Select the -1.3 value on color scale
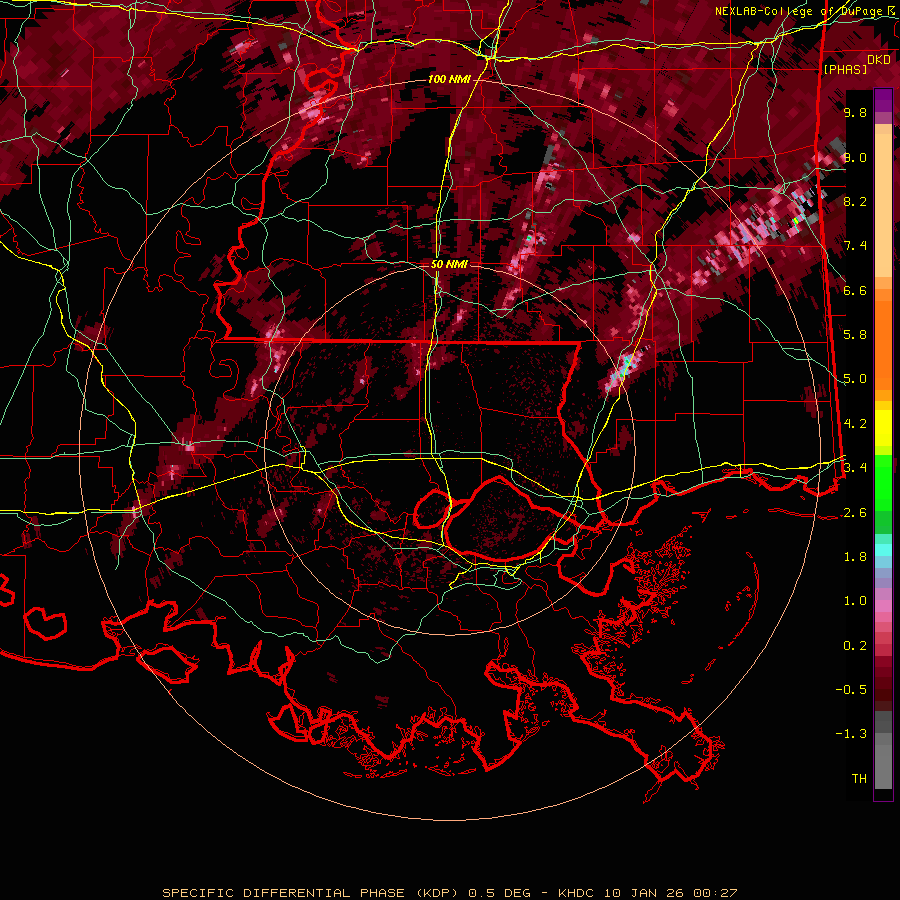The image size is (900, 900). point(851,734)
